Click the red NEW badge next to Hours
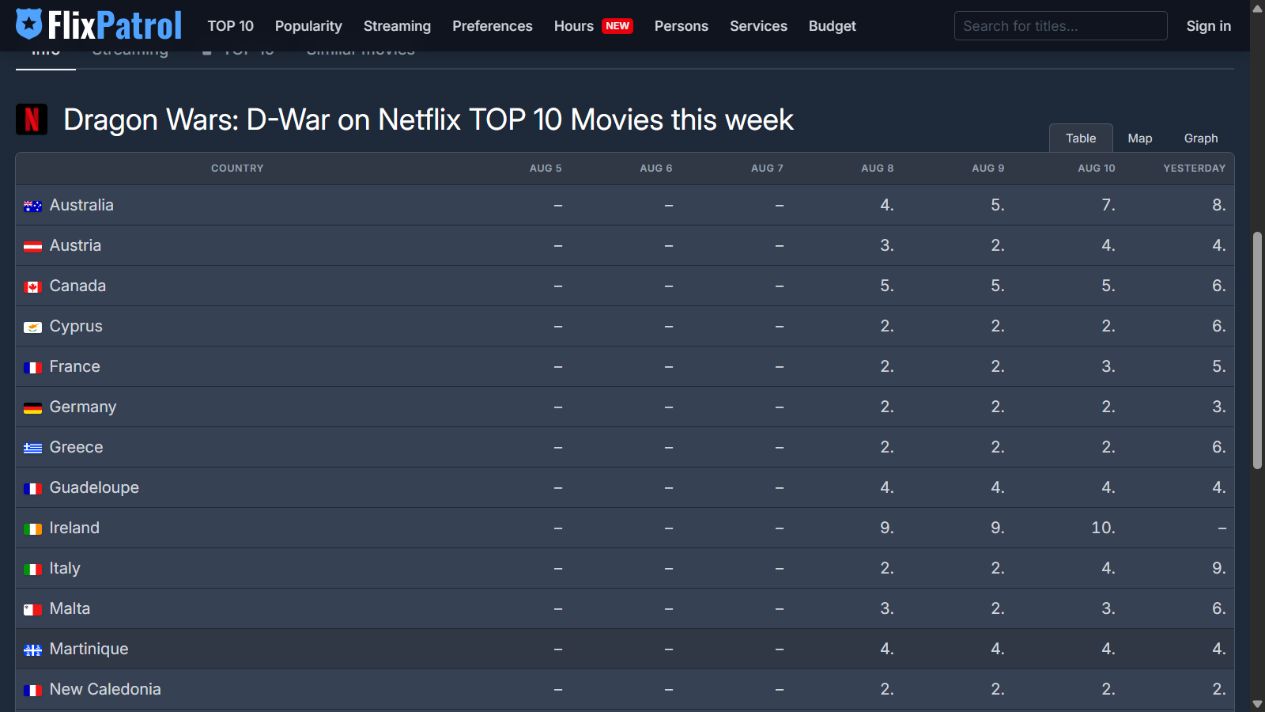1265x712 pixels. click(617, 26)
